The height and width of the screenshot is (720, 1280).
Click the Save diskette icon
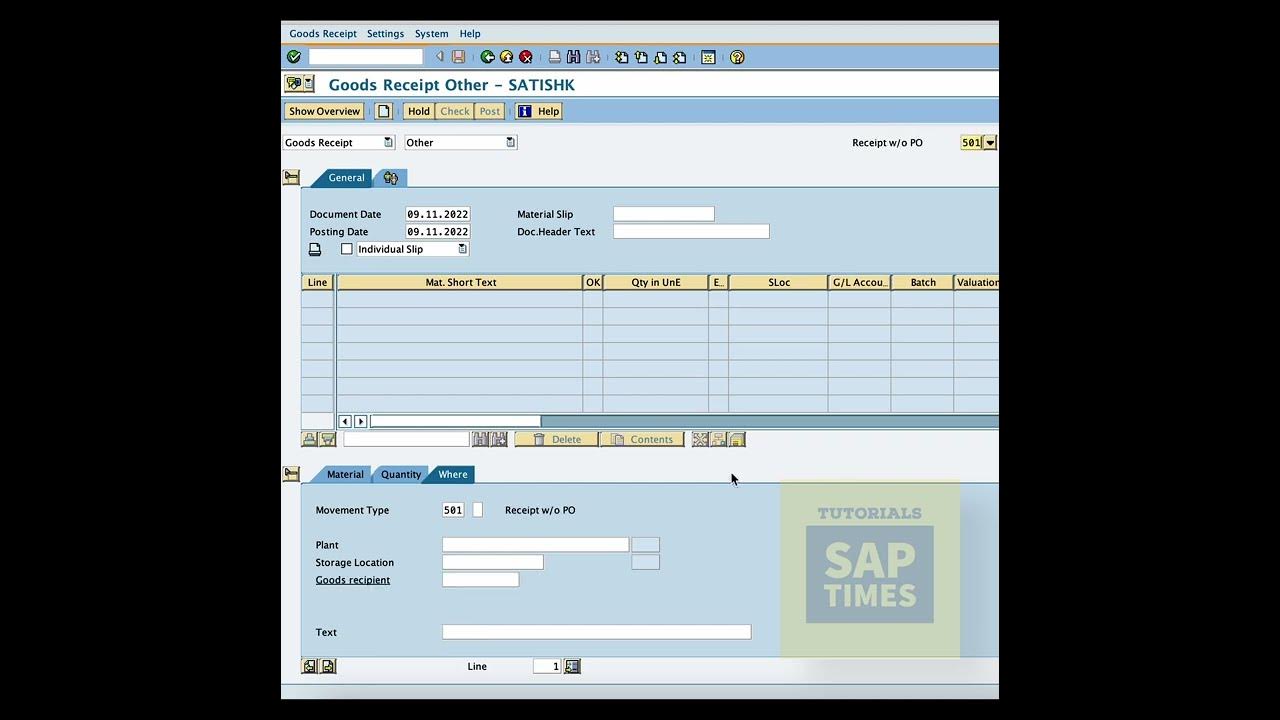click(458, 57)
